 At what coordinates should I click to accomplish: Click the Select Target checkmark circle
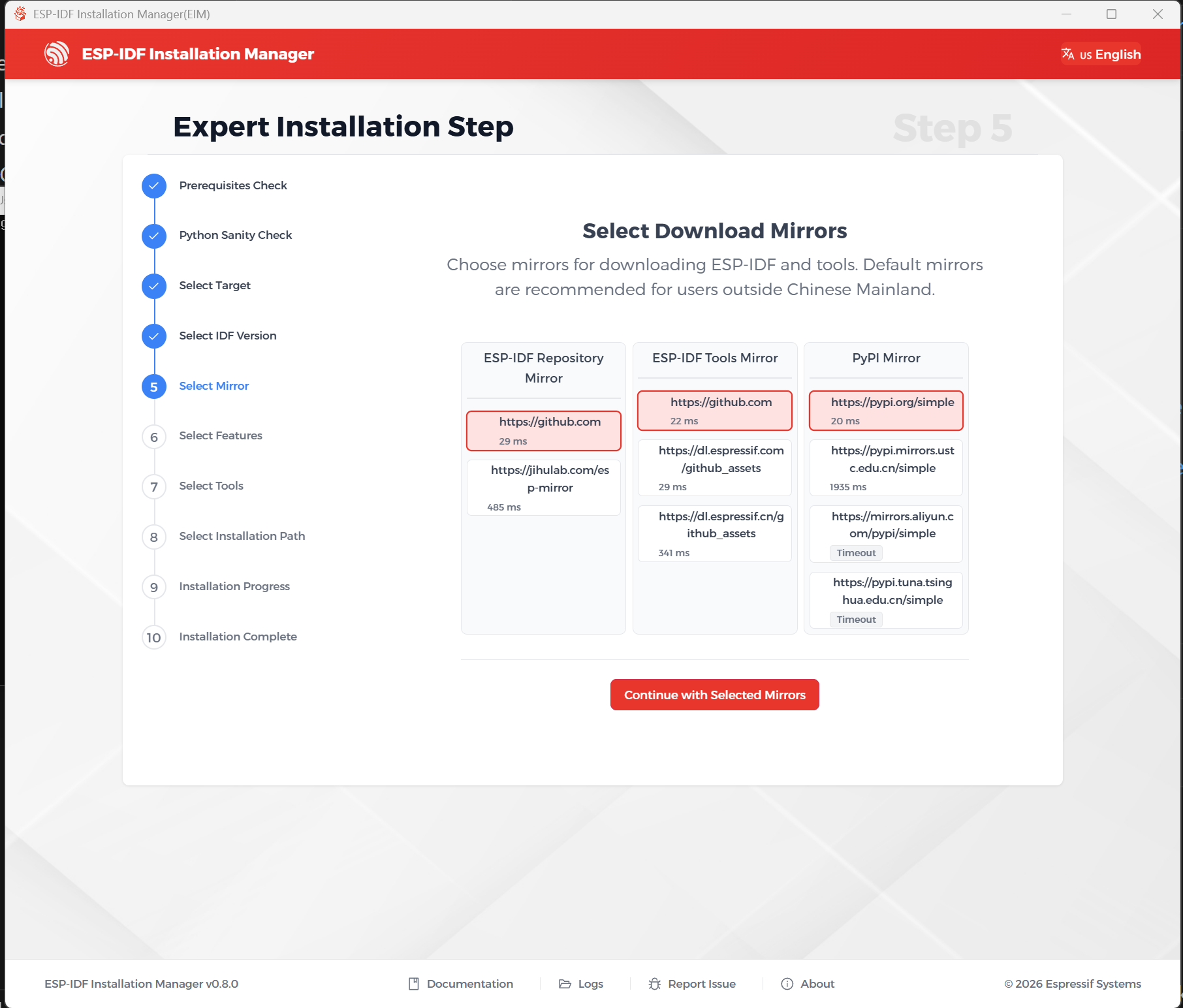click(154, 286)
